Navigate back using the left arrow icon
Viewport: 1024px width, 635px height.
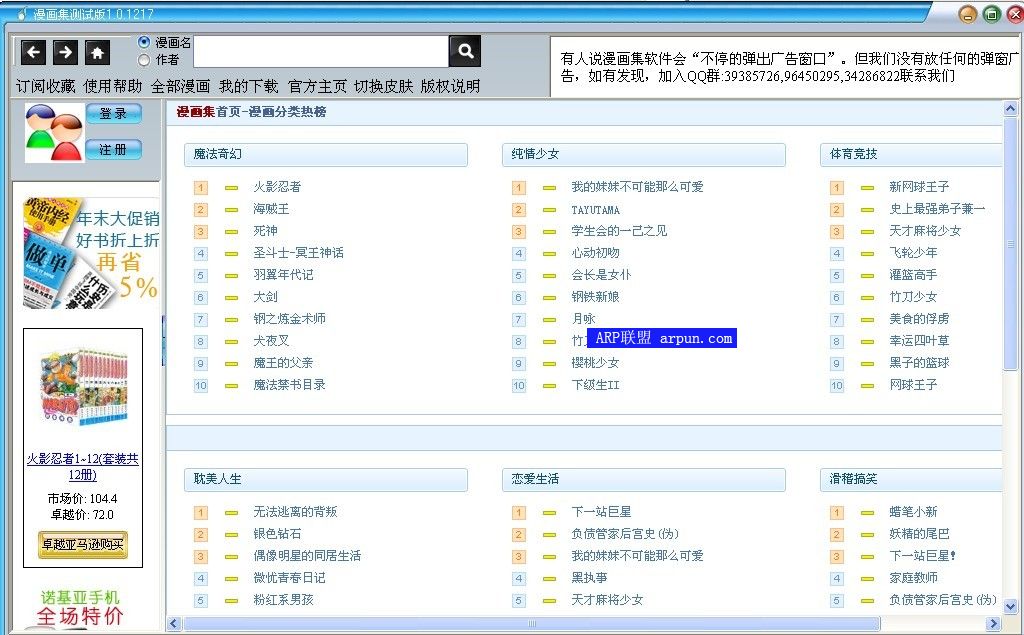point(33,50)
